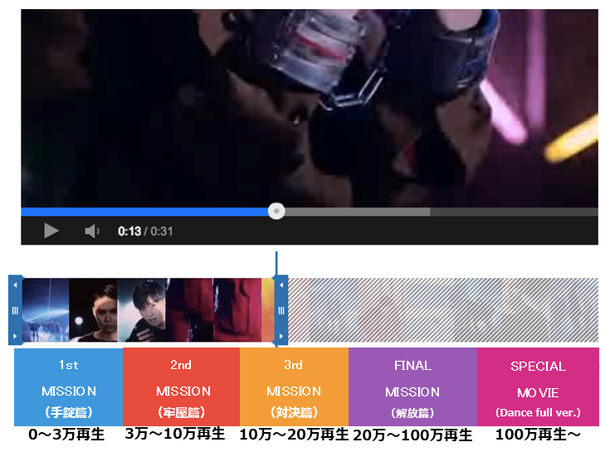610x452 pixels.
Task: Click the woman's face thumbnail in the filmstrip
Action: click(x=93, y=310)
